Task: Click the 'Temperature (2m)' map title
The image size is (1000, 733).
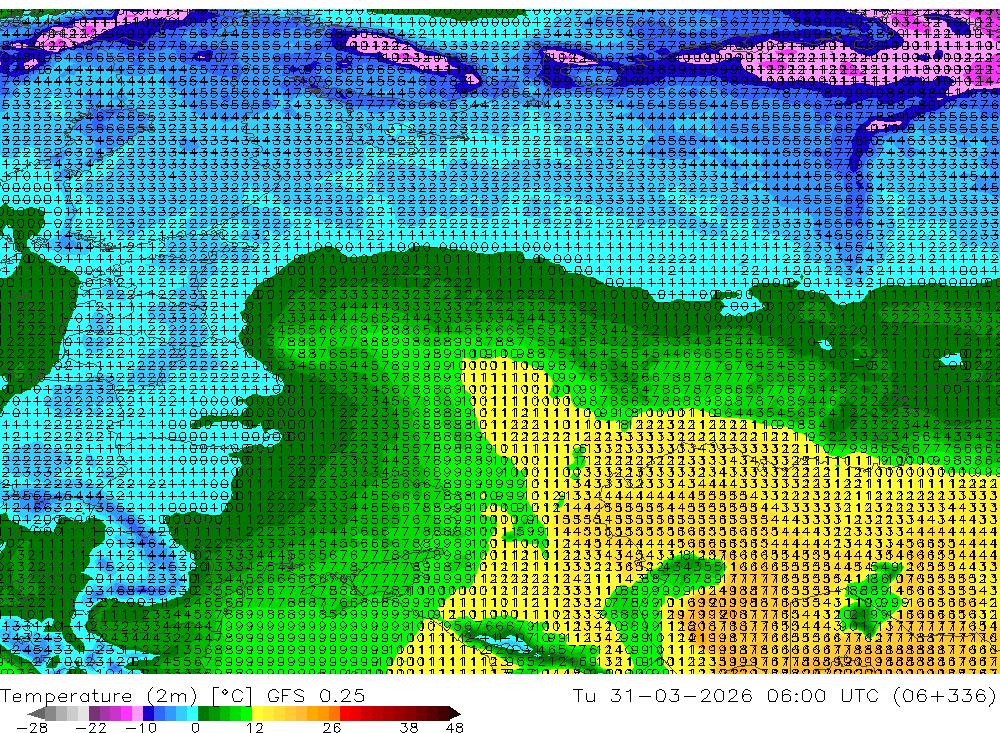Action: tap(98, 695)
